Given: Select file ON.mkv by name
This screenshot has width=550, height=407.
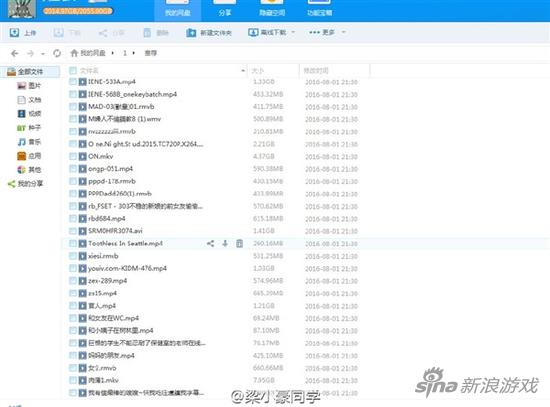Looking at the screenshot, I should (101, 156).
